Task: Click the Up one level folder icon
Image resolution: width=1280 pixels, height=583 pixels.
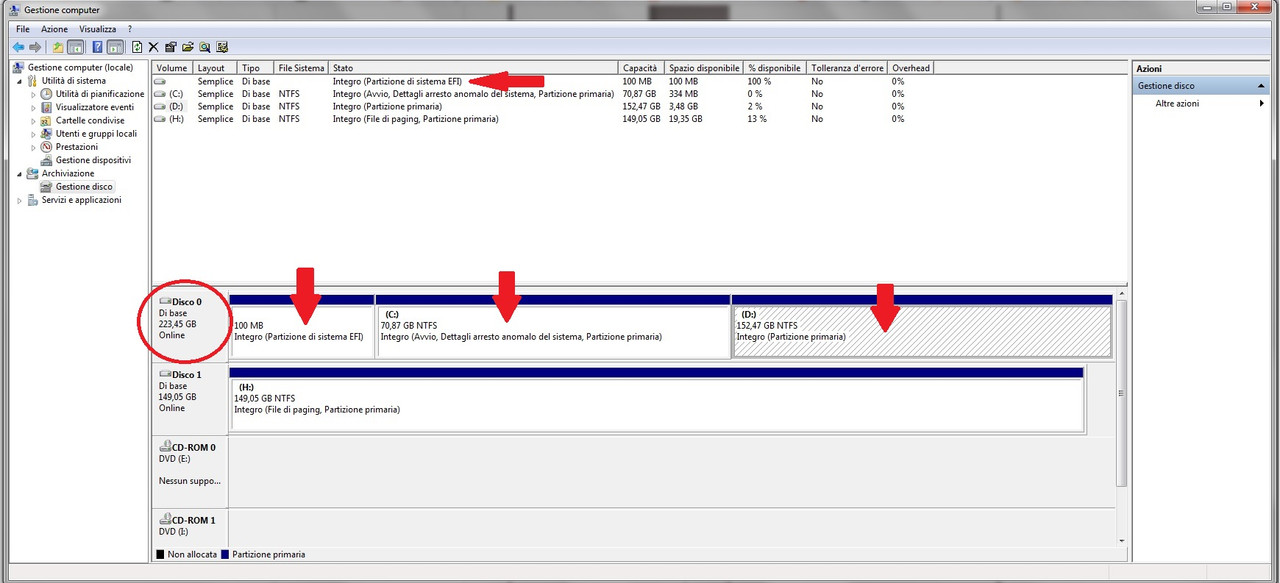Action: pos(58,47)
